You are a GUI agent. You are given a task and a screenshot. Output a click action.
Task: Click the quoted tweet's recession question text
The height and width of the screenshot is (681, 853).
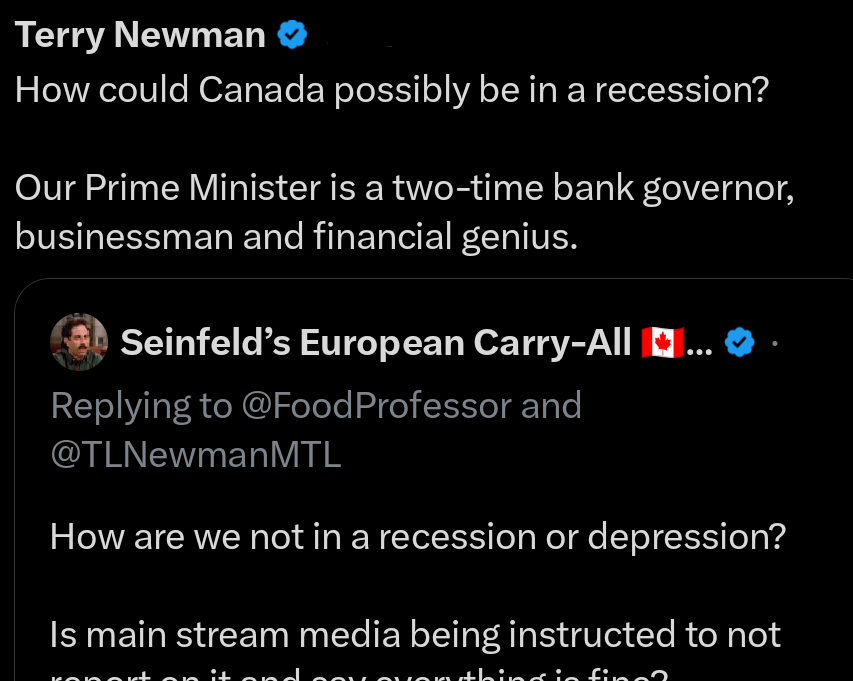415,536
